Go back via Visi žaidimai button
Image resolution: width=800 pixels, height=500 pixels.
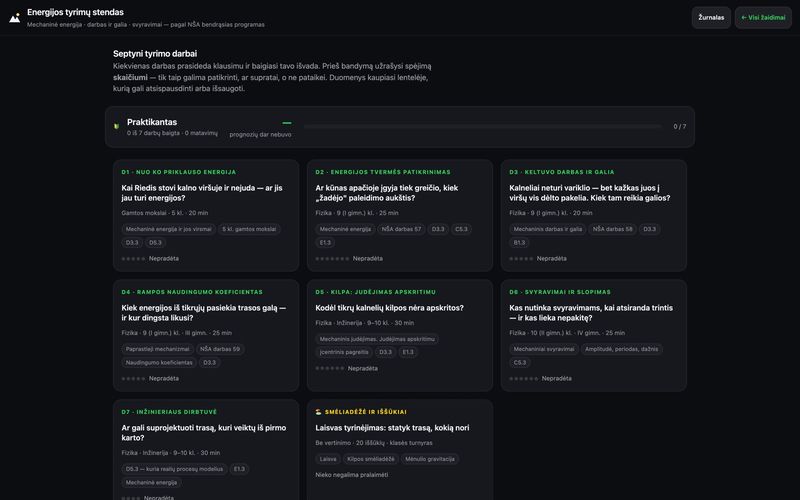coord(763,17)
